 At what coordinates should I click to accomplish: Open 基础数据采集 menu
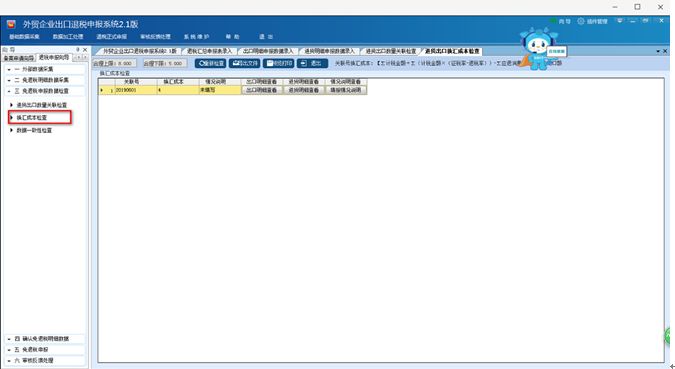pos(25,37)
